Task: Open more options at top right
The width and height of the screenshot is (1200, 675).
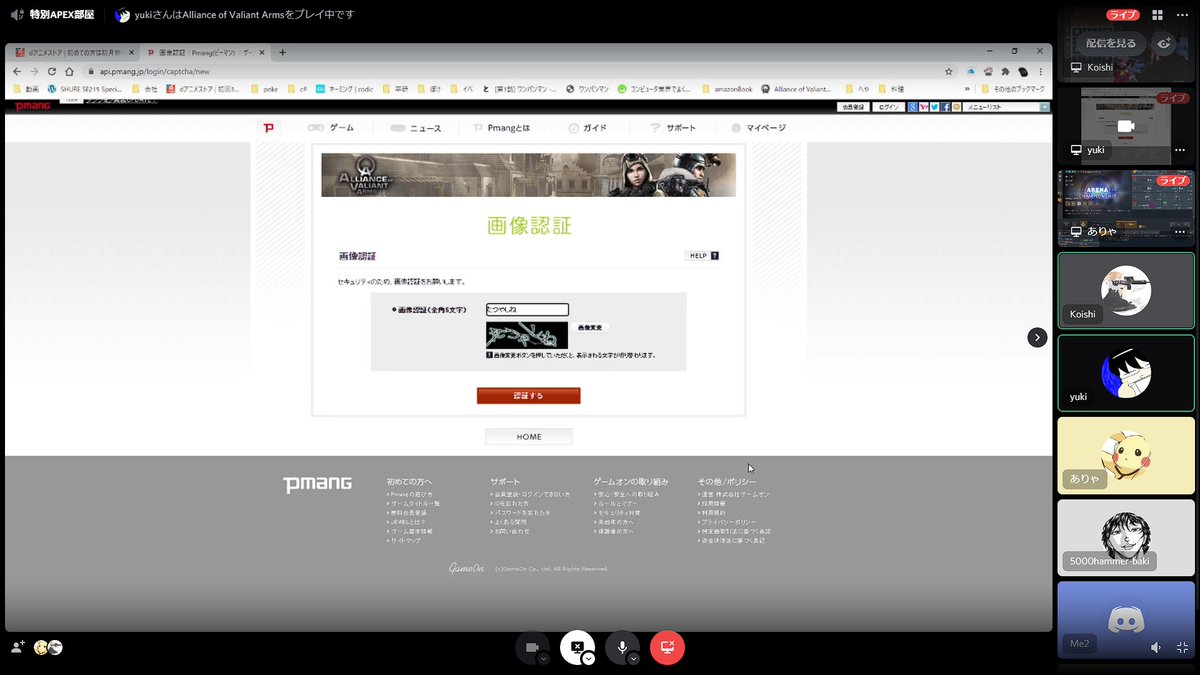Action: tap(1181, 15)
